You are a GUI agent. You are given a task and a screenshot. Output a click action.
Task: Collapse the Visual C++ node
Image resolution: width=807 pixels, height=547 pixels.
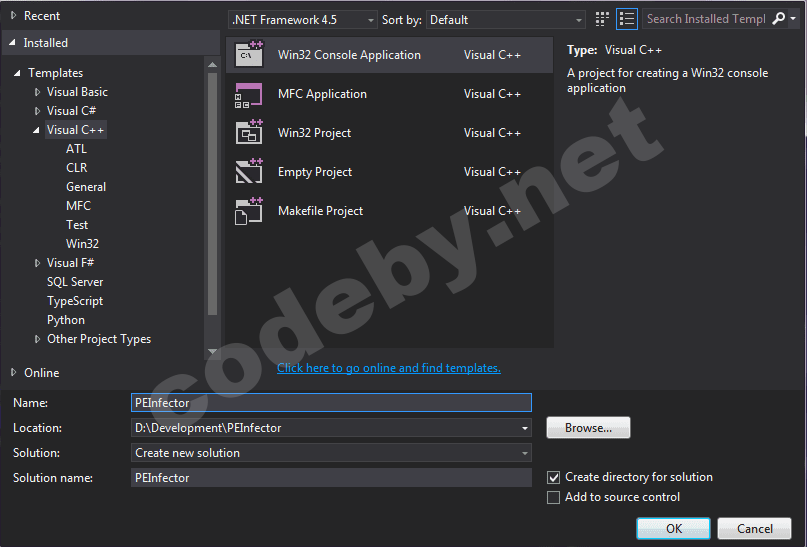pyautogui.click(x=36, y=130)
